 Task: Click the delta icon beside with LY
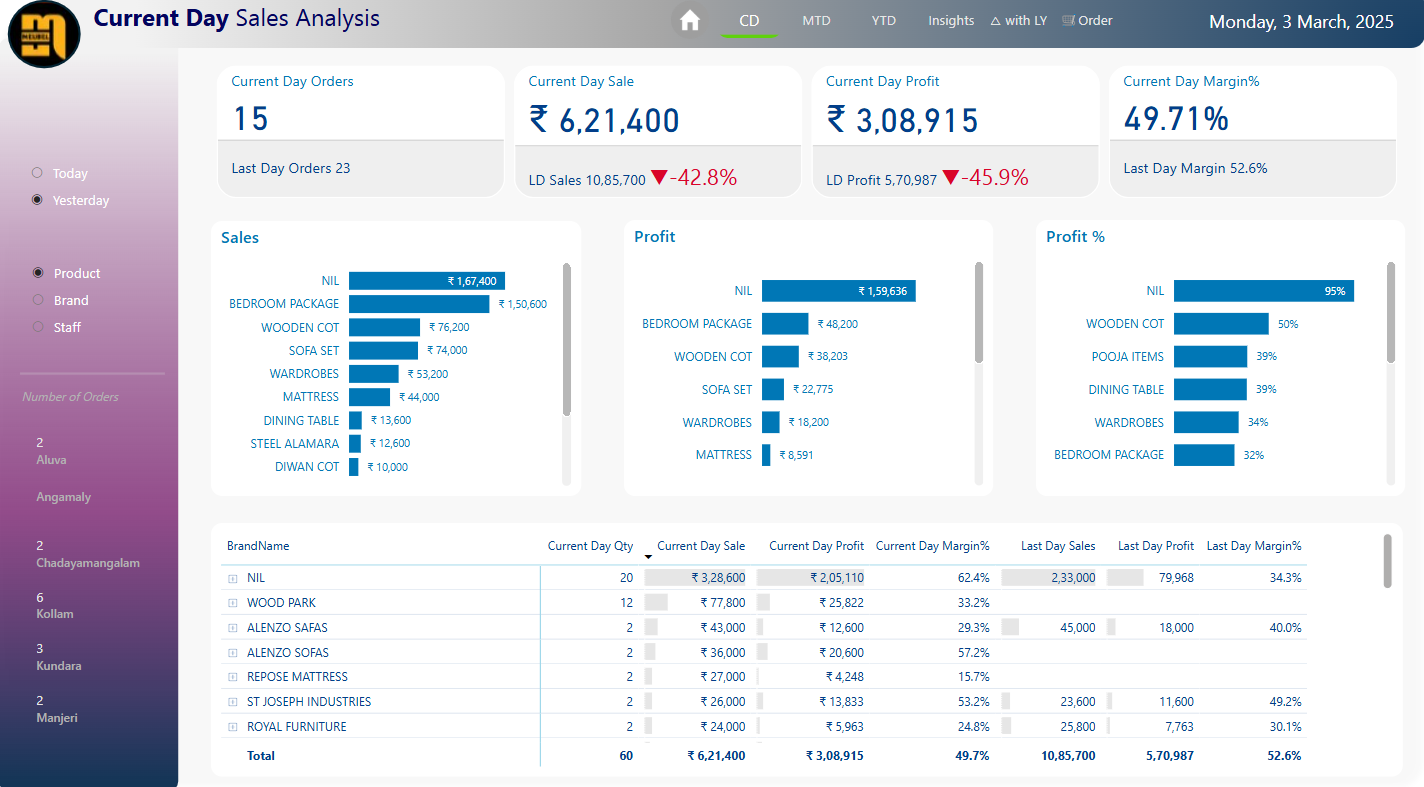(x=995, y=21)
